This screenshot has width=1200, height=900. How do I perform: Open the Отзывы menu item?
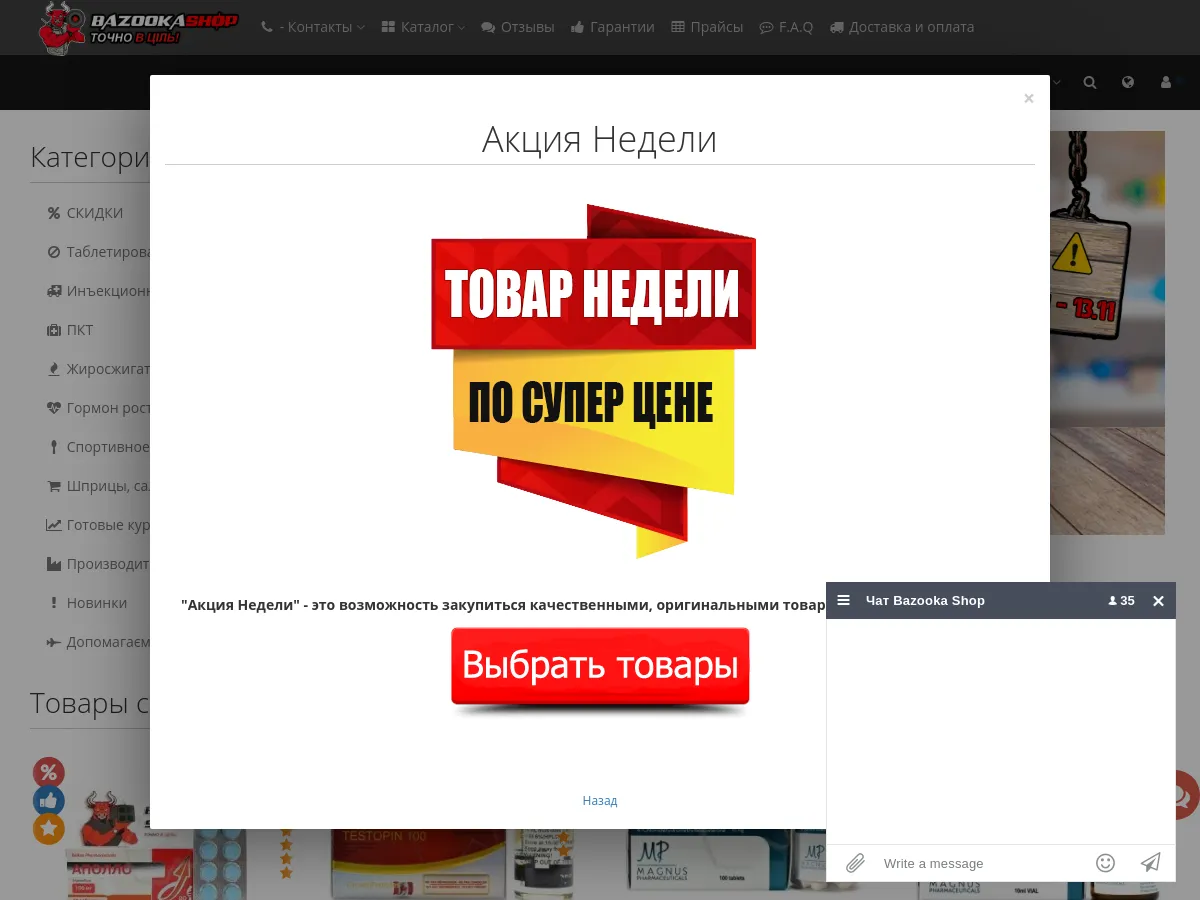click(517, 27)
